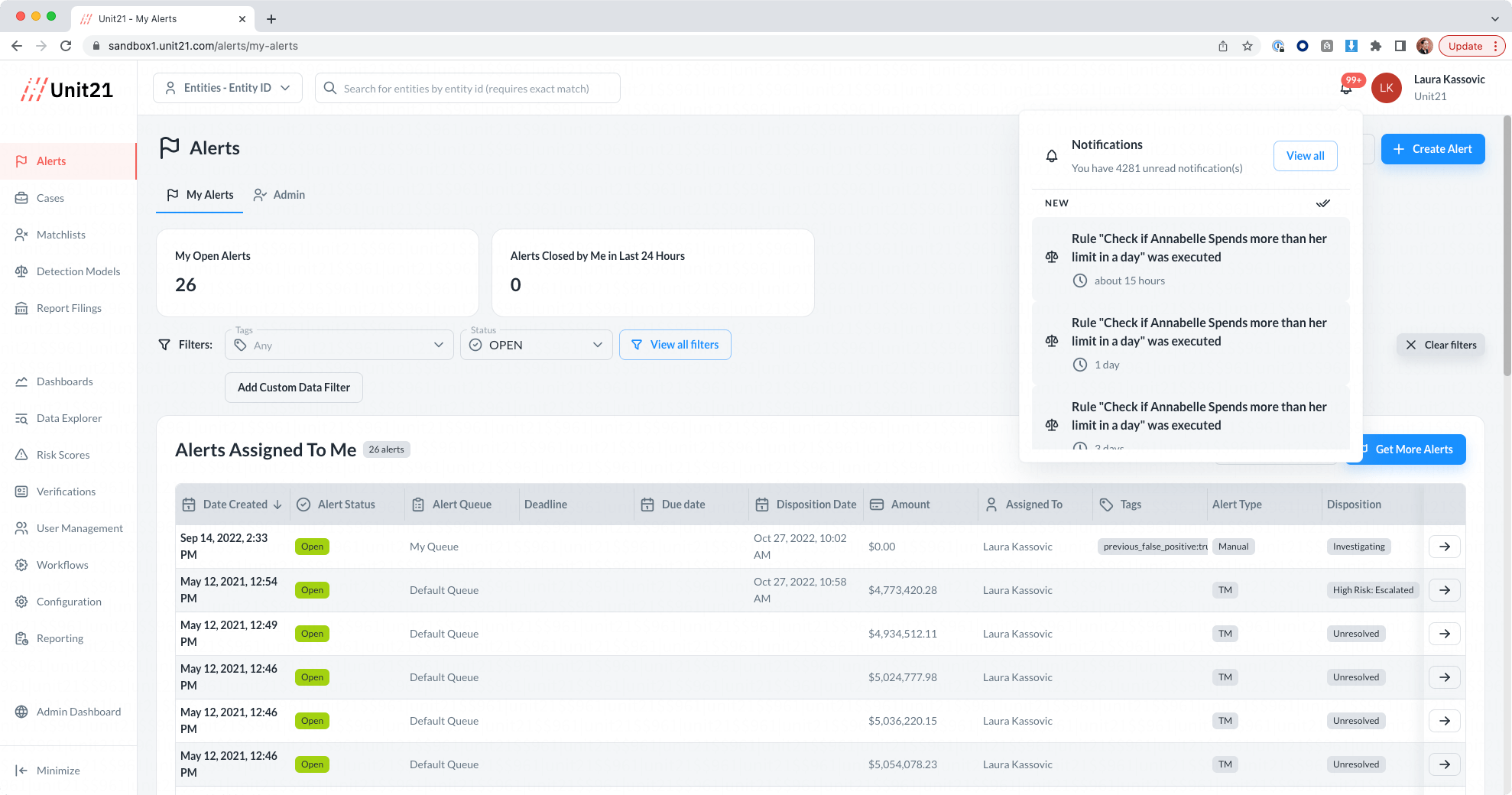Click the browser side panel icon
The width and height of the screenshot is (1512, 795).
pyautogui.click(x=1400, y=46)
